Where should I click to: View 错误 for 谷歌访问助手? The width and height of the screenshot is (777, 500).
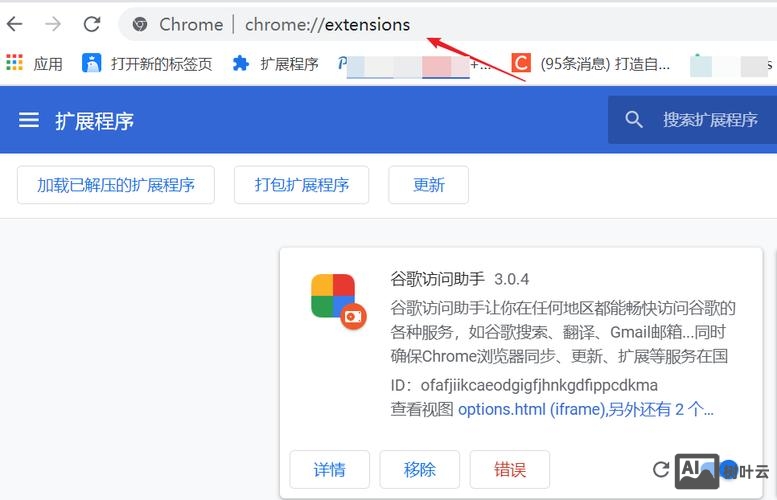point(510,469)
